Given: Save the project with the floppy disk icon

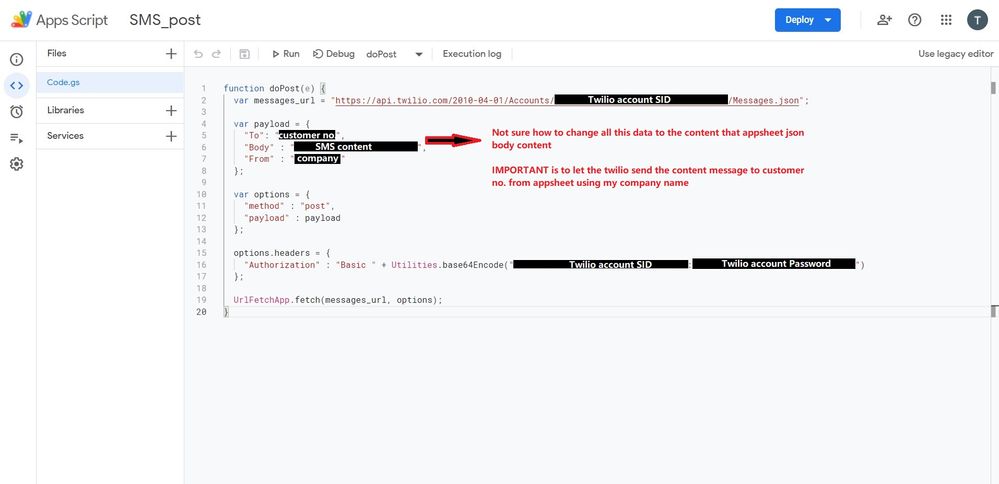Looking at the screenshot, I should pyautogui.click(x=244, y=54).
